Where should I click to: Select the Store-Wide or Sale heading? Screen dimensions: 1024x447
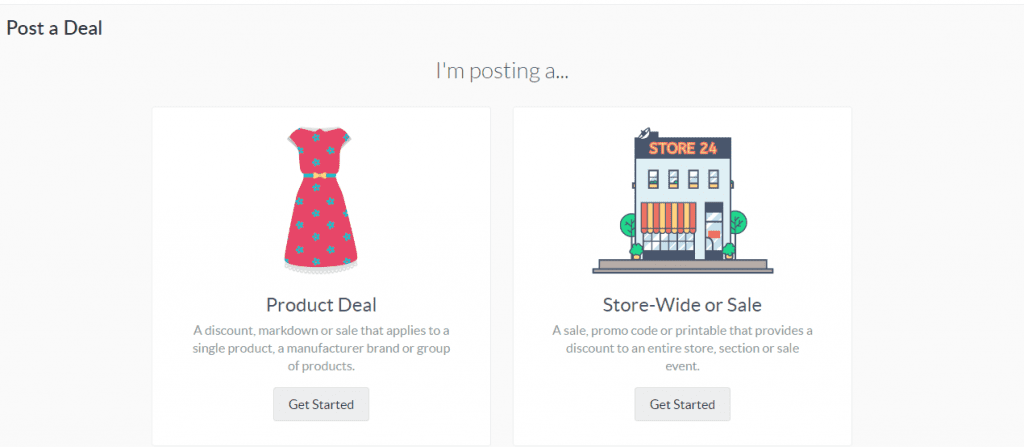point(682,305)
